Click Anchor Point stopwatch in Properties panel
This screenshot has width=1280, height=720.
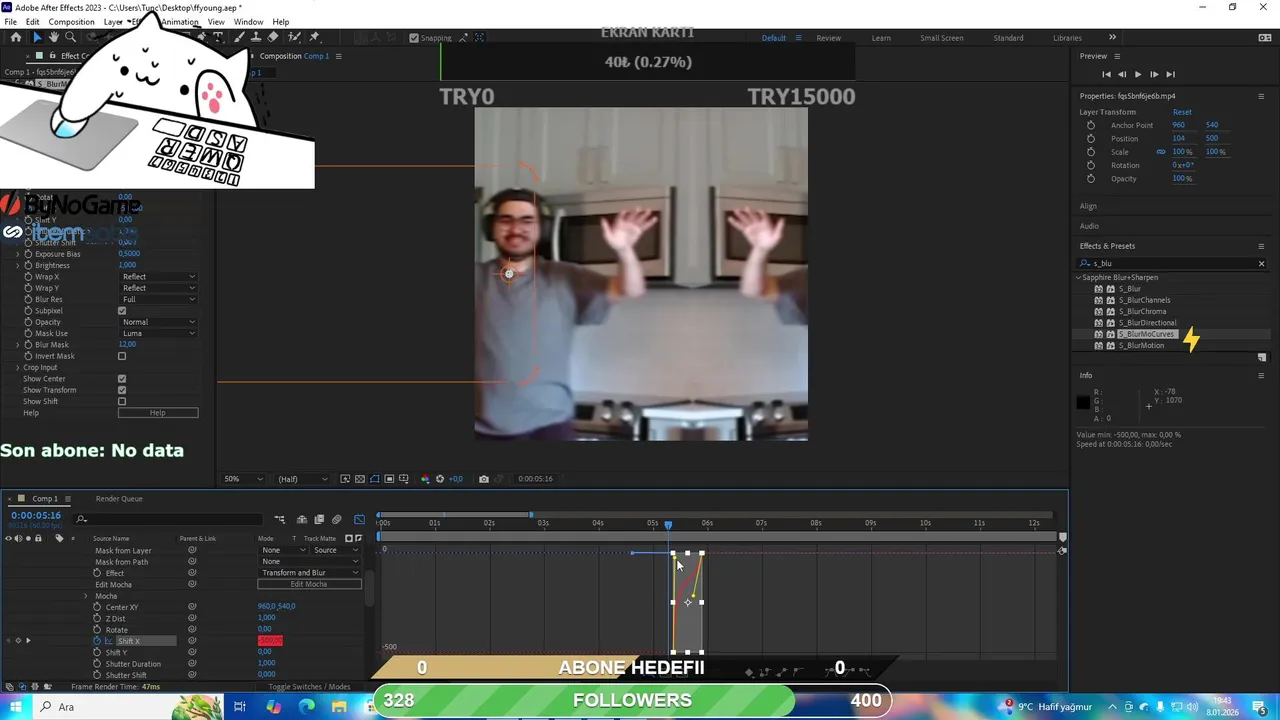pyautogui.click(x=1090, y=125)
